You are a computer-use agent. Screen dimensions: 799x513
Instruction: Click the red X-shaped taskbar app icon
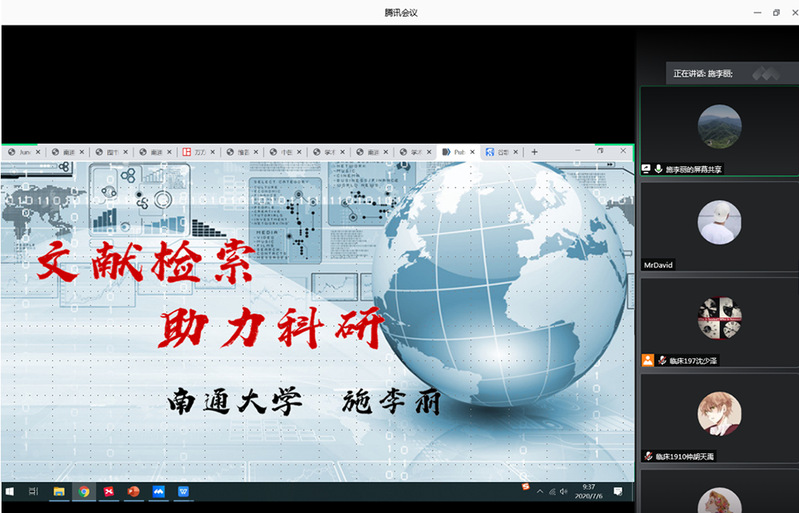click(109, 492)
